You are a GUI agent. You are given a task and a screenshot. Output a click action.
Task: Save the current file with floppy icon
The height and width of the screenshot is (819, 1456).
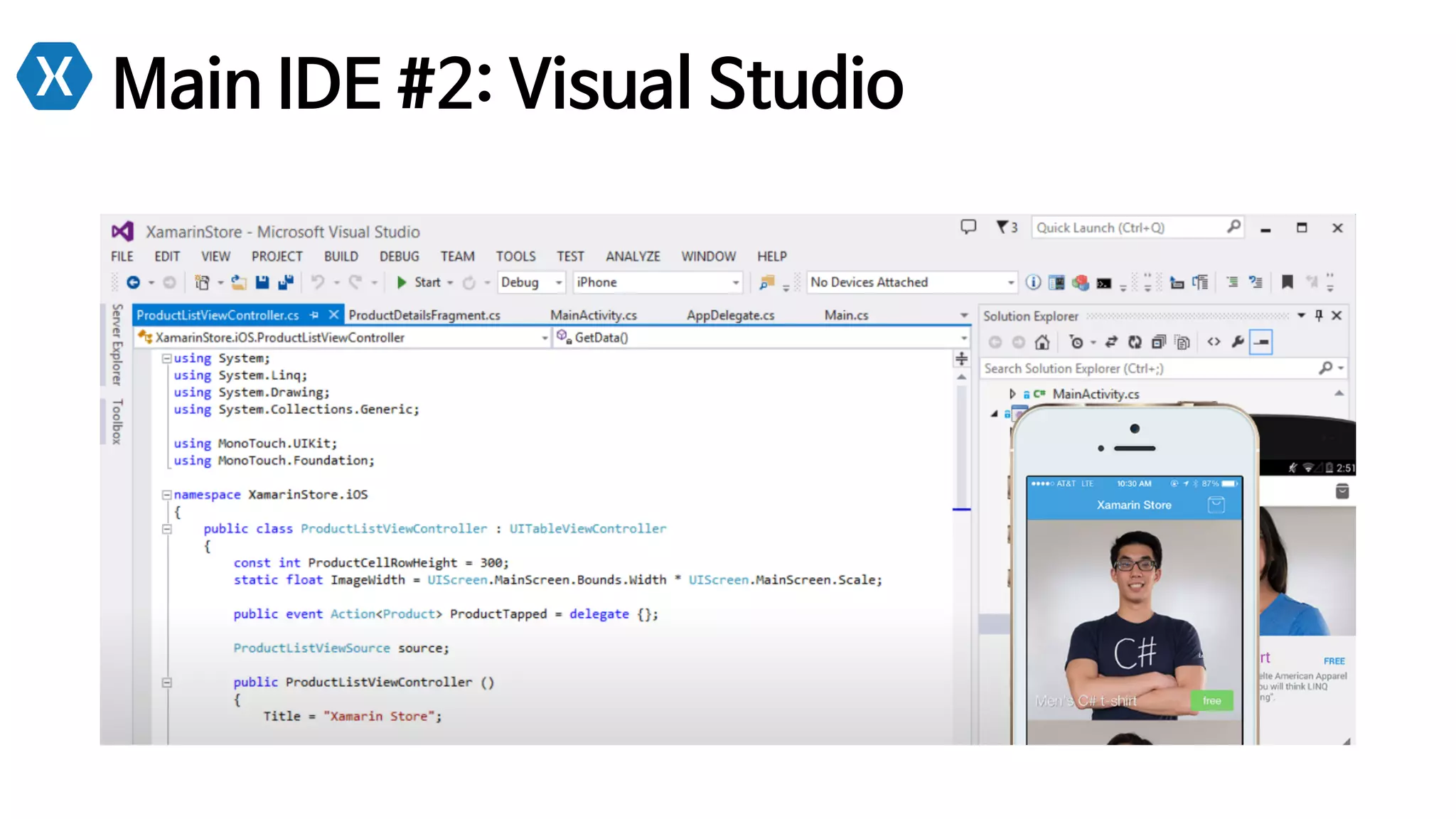[x=262, y=282]
